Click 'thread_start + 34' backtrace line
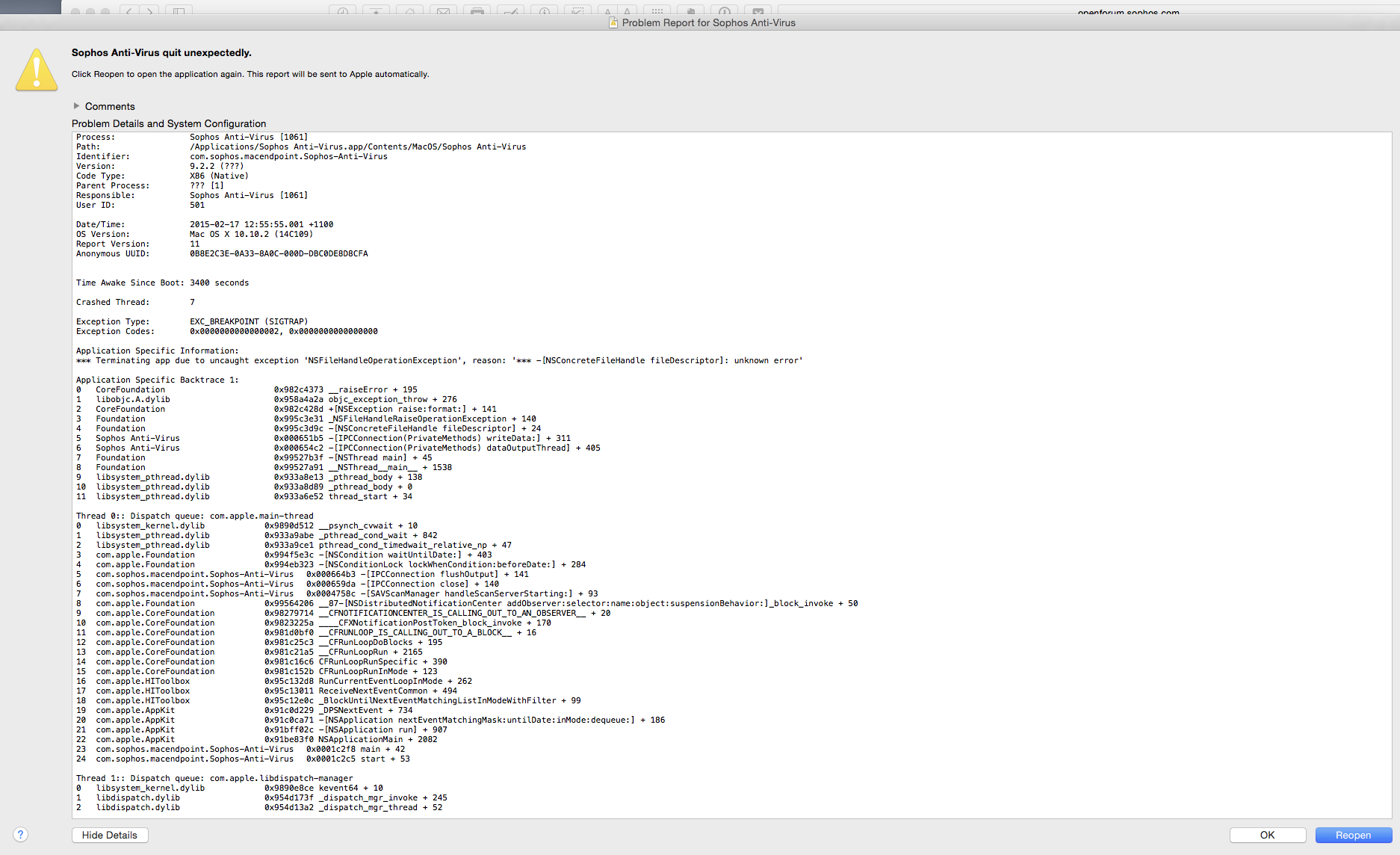1400x855 pixels. pos(244,496)
